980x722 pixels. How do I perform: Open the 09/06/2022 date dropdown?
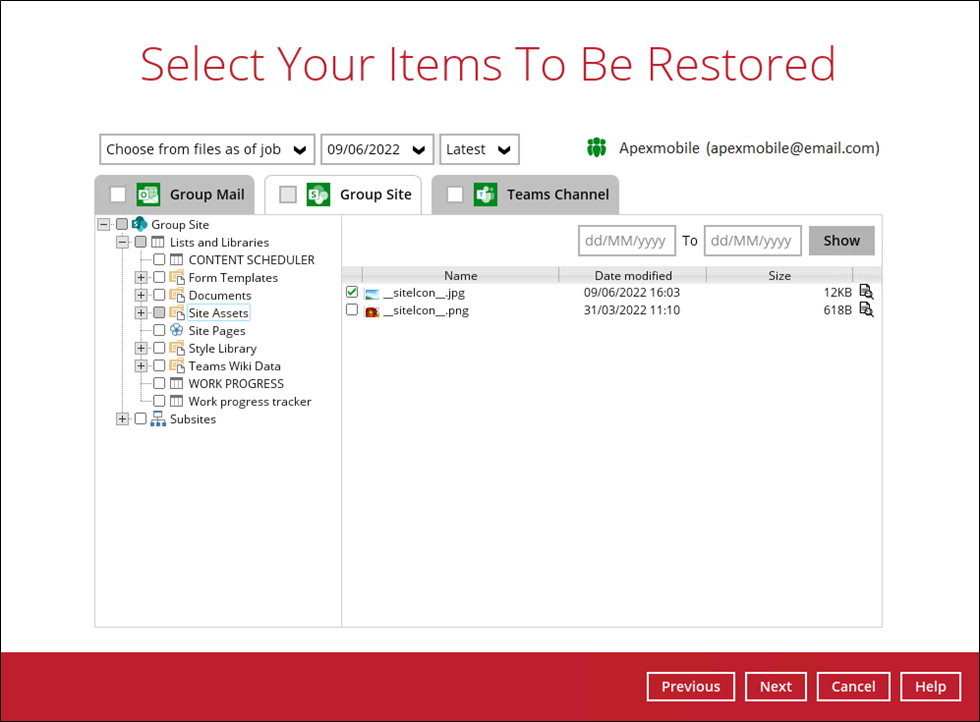click(377, 149)
